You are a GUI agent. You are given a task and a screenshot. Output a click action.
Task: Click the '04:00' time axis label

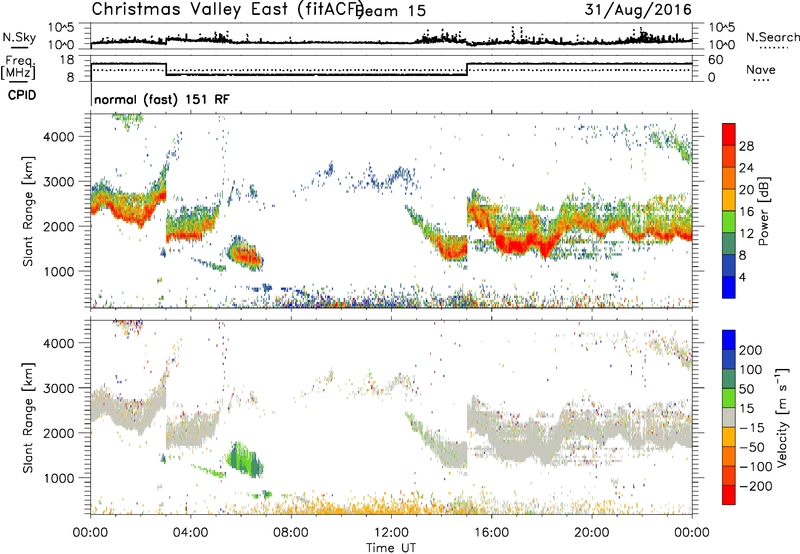coord(191,533)
